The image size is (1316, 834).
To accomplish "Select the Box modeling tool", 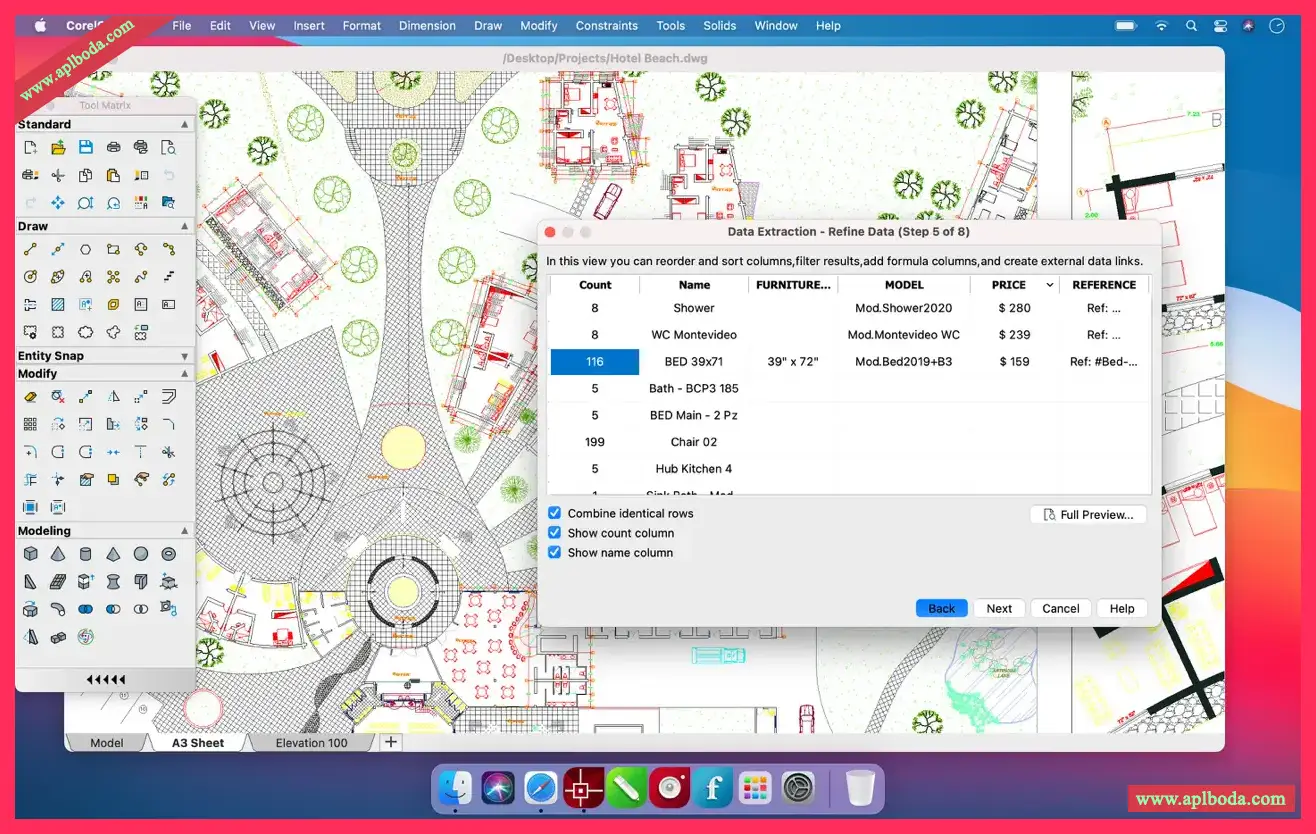I will (30, 553).
